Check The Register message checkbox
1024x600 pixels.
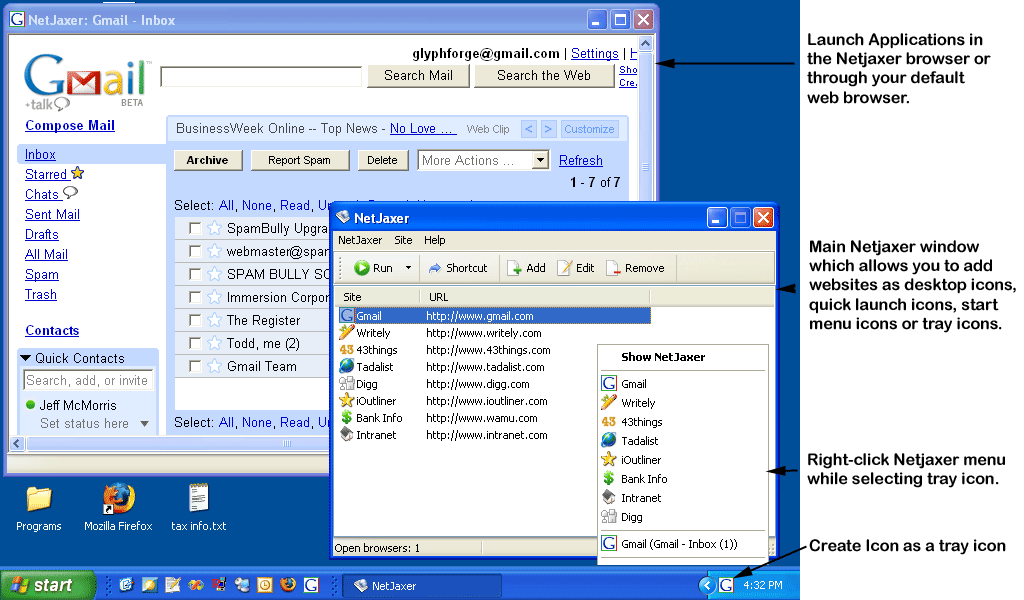coord(195,320)
